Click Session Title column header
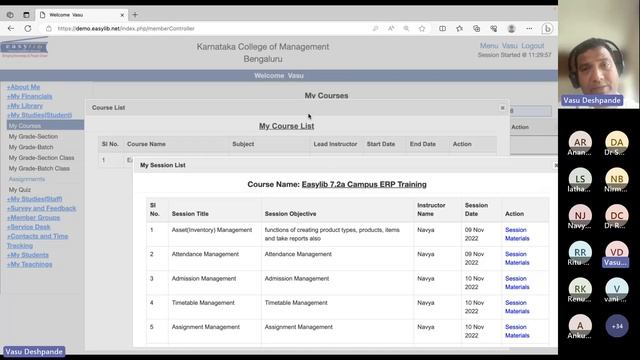The image size is (640, 360). (190, 214)
